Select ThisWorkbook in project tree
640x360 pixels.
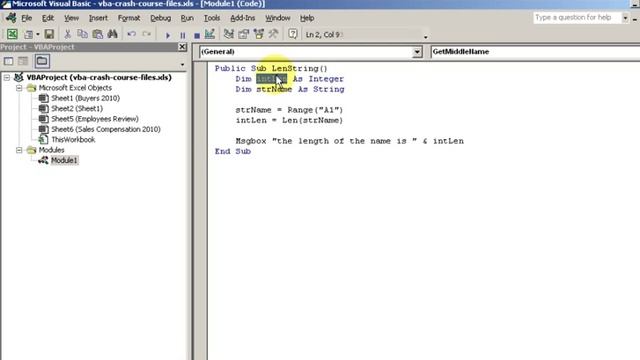(73, 140)
